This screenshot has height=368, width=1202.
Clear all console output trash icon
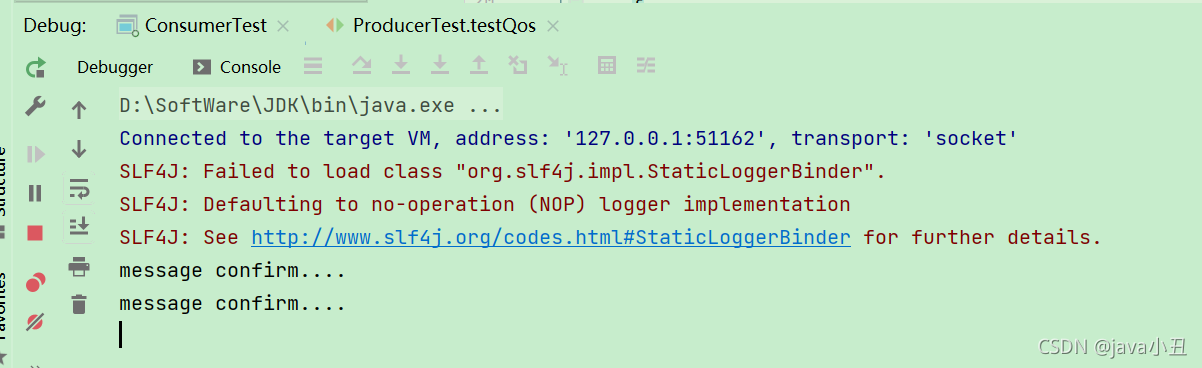pos(79,305)
